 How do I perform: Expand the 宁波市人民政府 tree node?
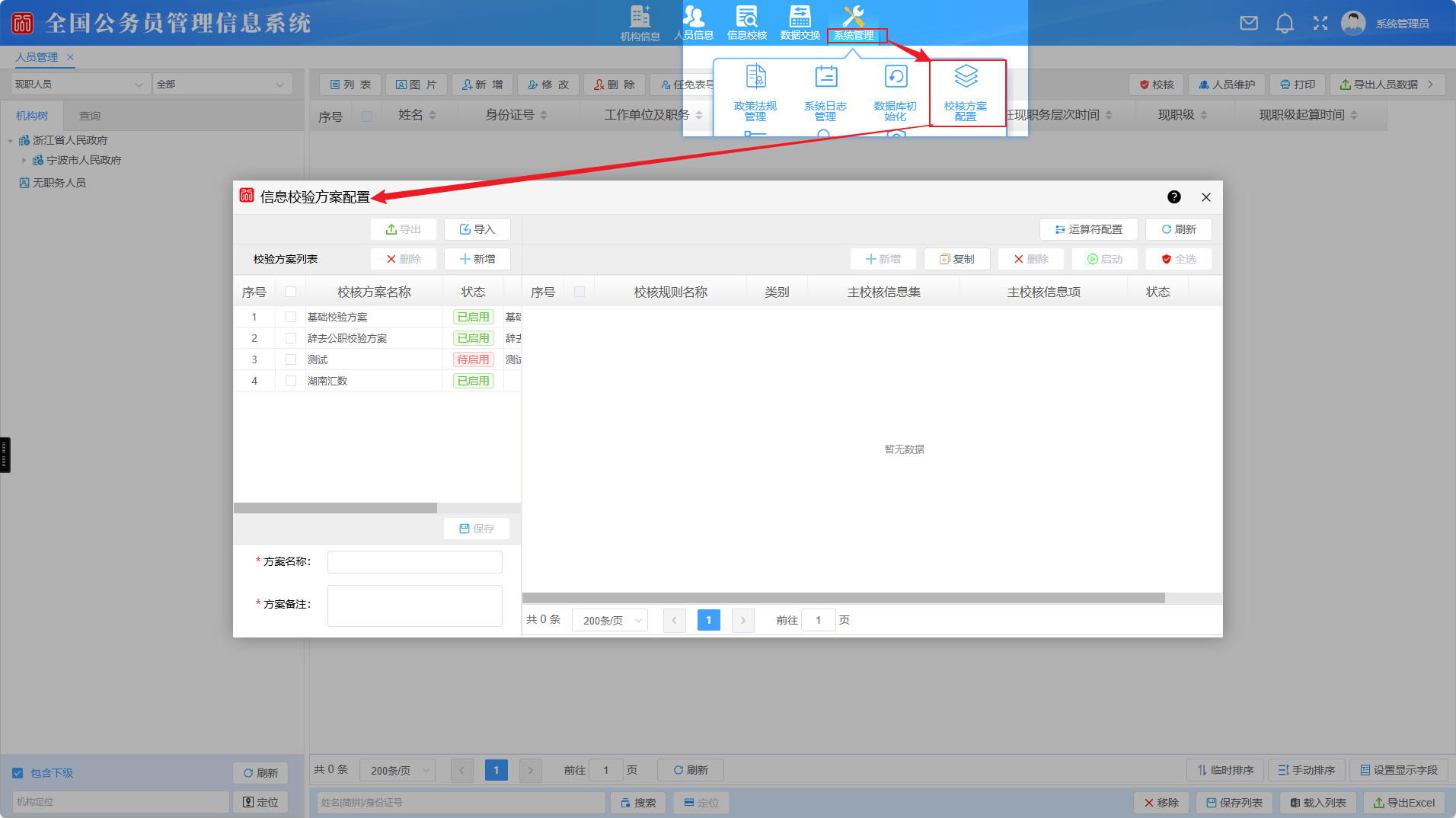pyautogui.click(x=24, y=161)
